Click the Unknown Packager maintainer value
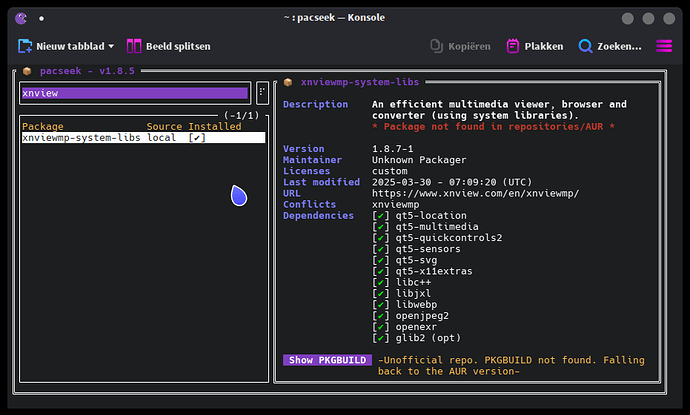 click(x=419, y=160)
